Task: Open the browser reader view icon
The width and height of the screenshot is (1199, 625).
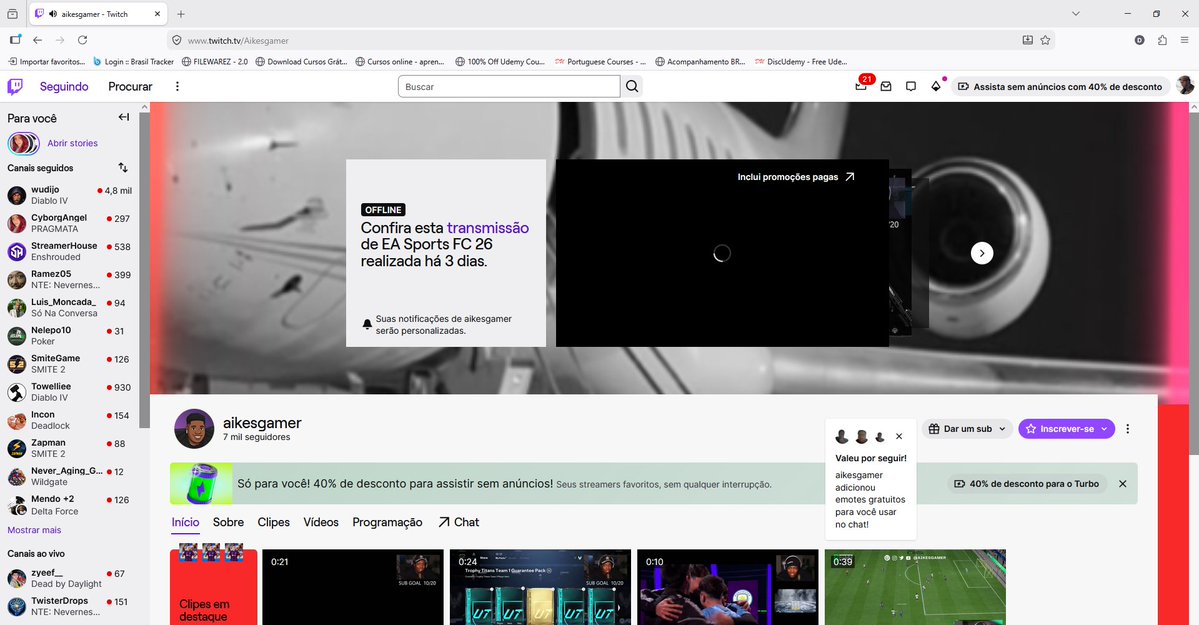Action: (x=1028, y=40)
